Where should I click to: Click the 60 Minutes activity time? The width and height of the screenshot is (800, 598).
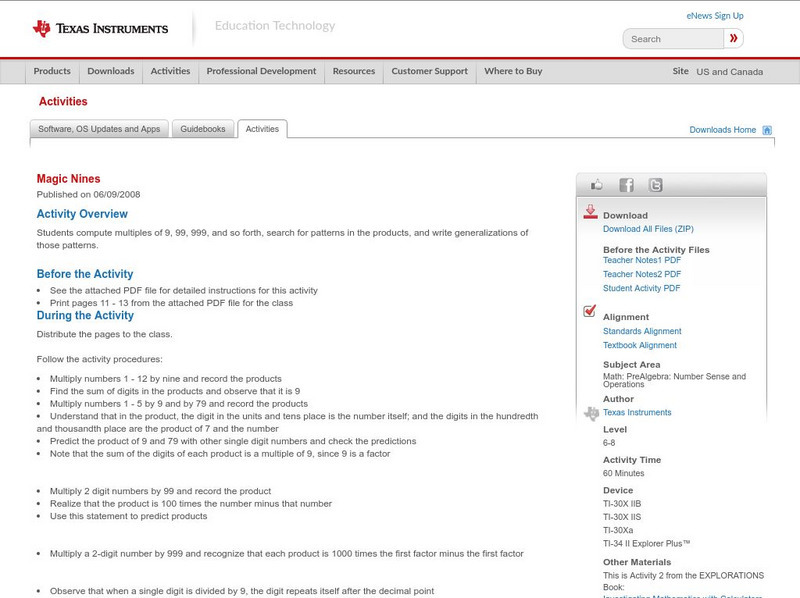pyautogui.click(x=623, y=474)
